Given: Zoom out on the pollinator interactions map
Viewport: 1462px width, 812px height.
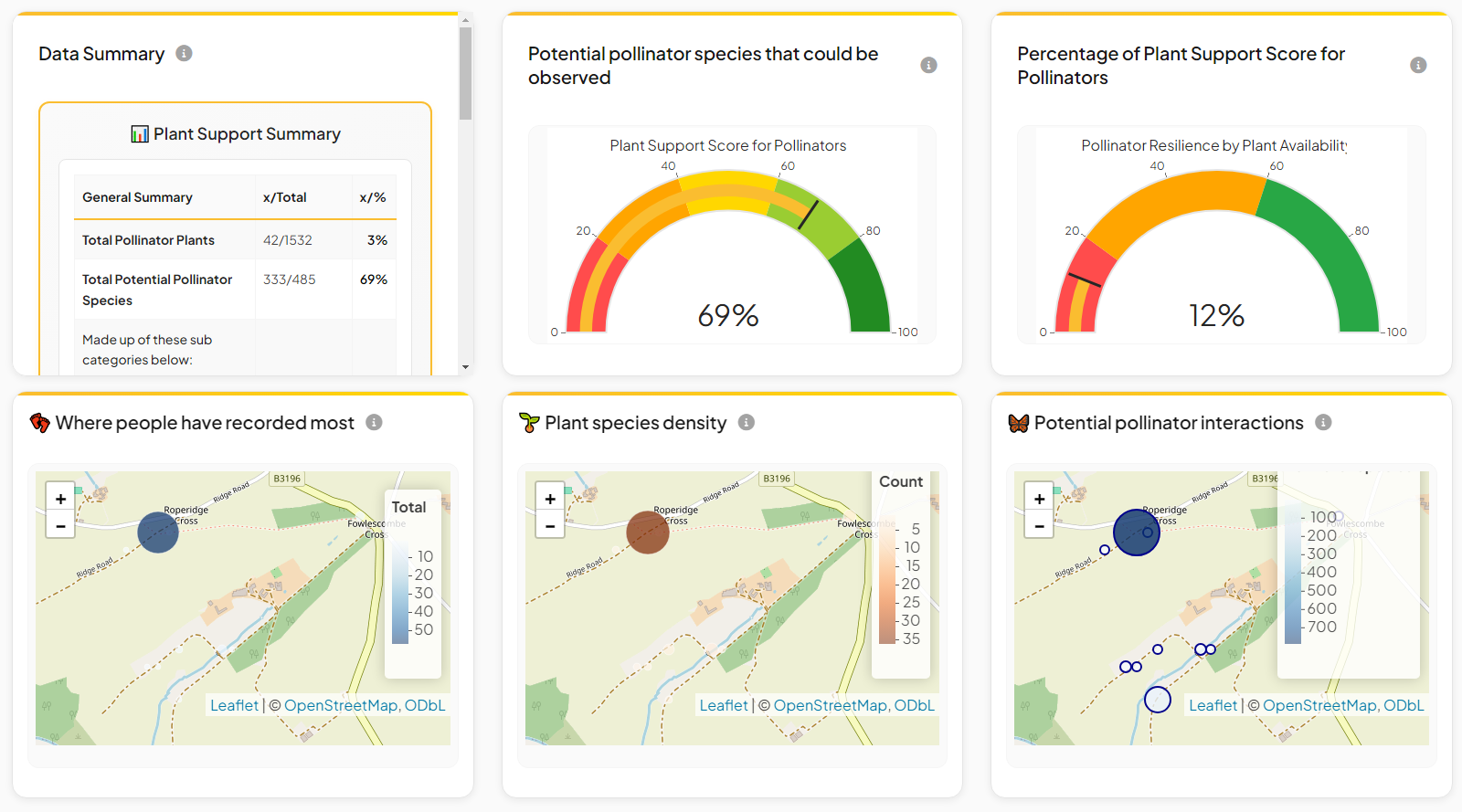Looking at the screenshot, I should [x=1039, y=526].
